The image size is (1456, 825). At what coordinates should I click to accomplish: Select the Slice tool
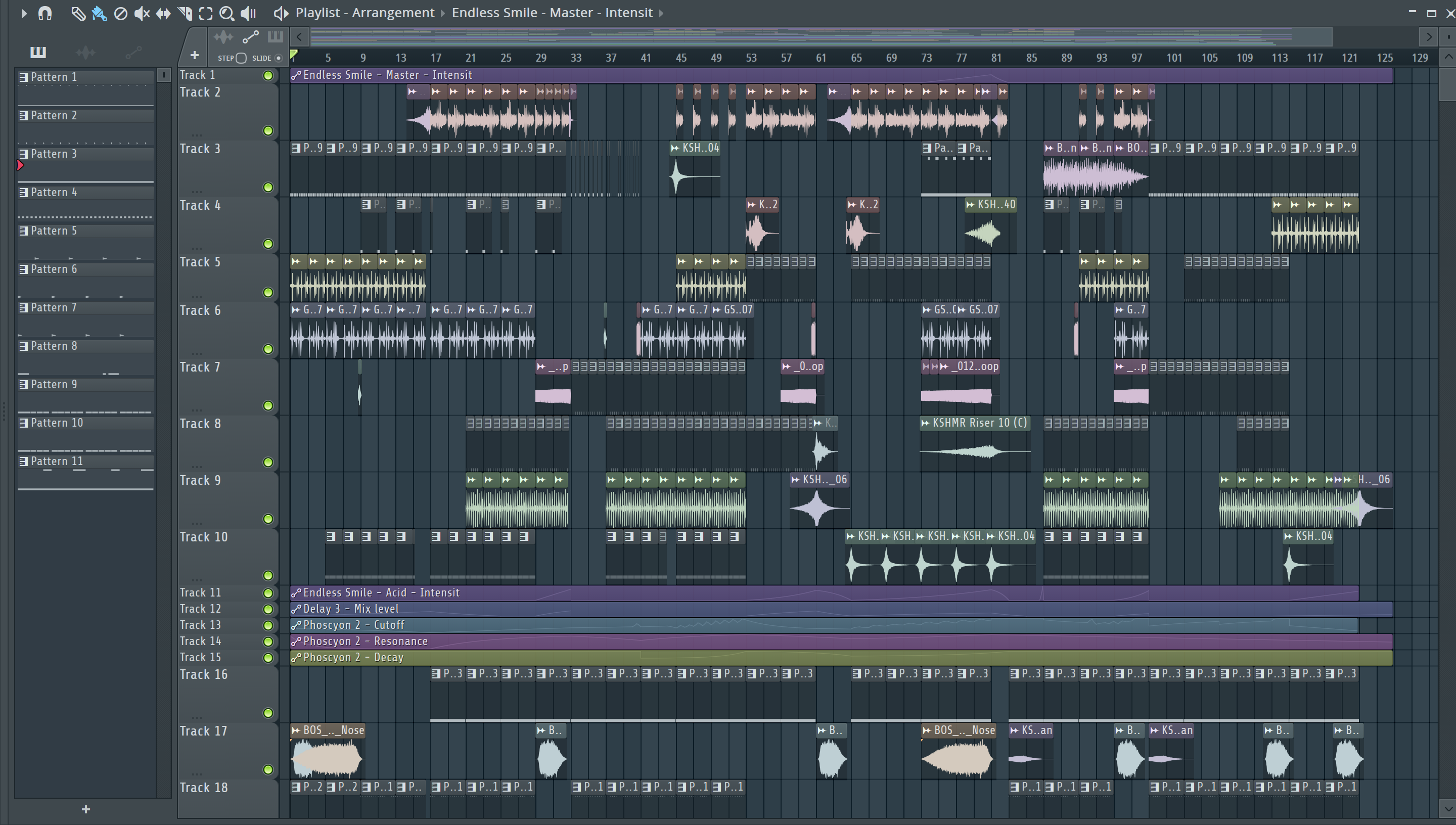point(185,13)
